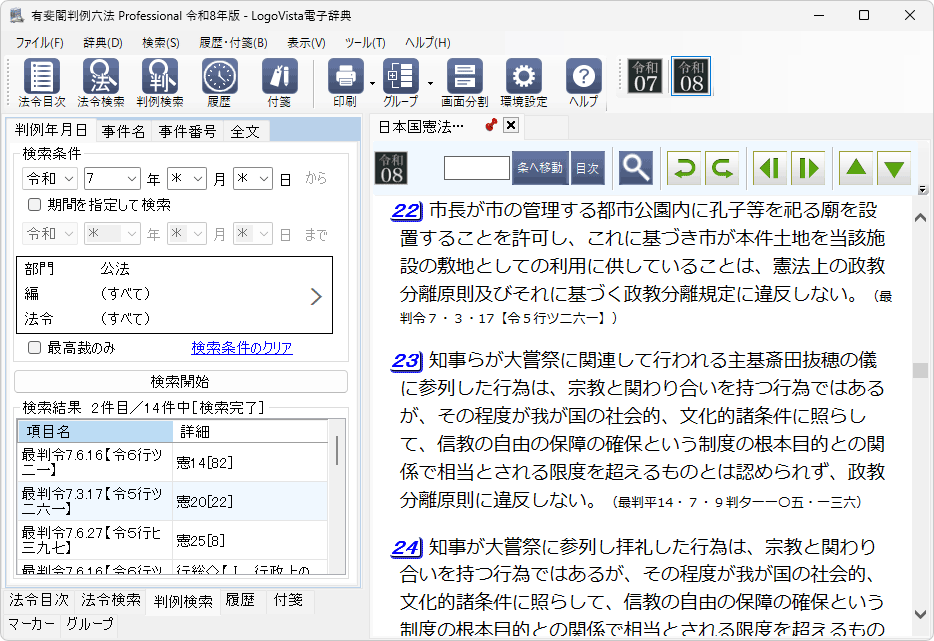Expand the year dropdown showing 7
This screenshot has height=641, width=934.
pos(112,178)
